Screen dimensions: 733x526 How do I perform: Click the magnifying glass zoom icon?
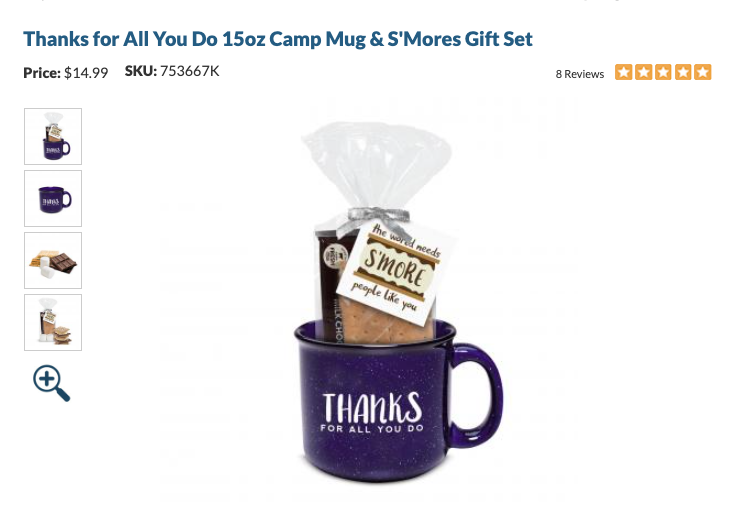click(51, 383)
